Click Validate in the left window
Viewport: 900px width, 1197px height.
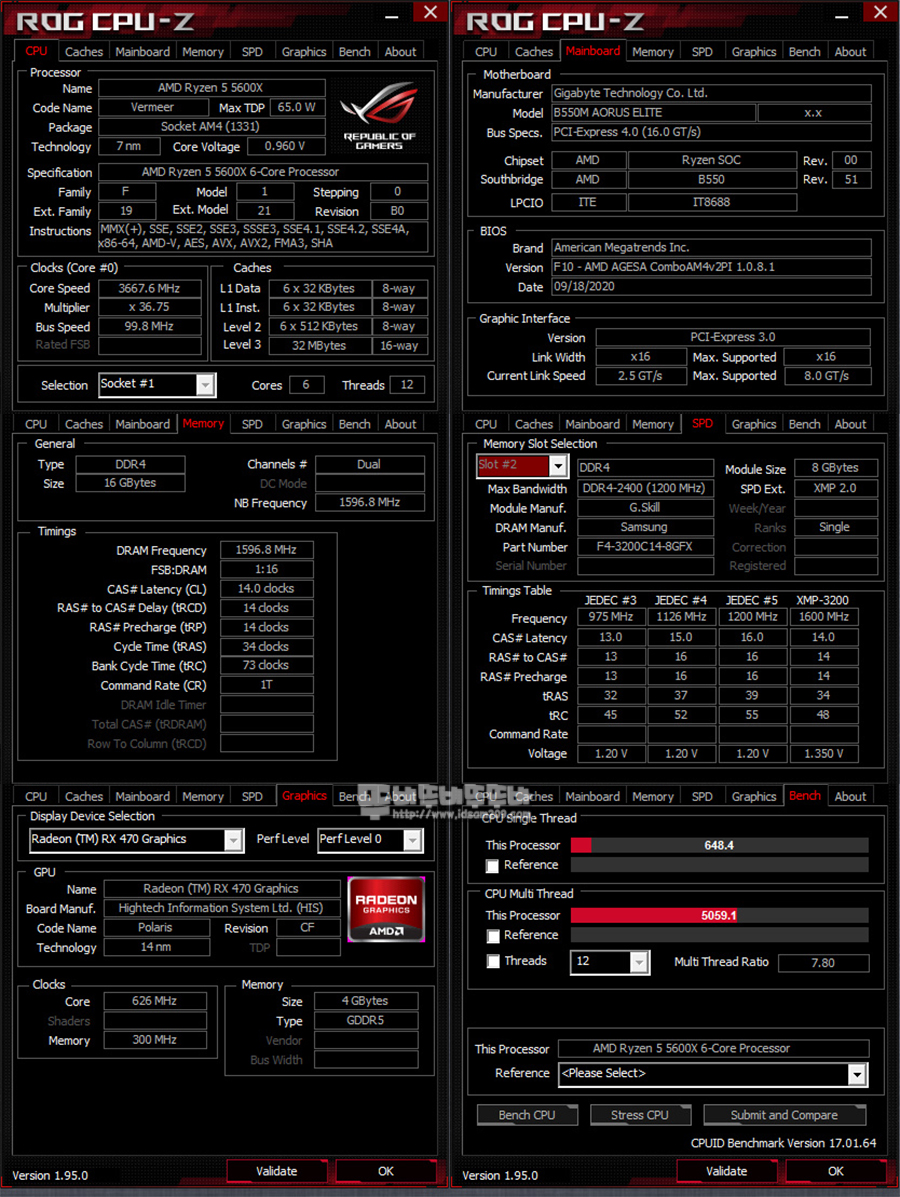point(276,1172)
